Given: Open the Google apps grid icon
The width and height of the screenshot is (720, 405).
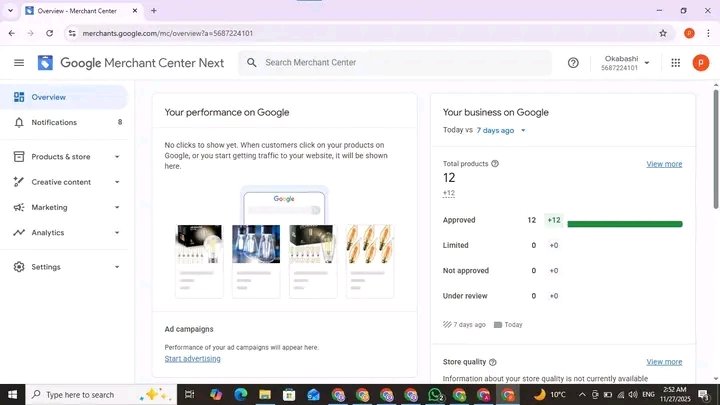Looking at the screenshot, I should point(675,63).
